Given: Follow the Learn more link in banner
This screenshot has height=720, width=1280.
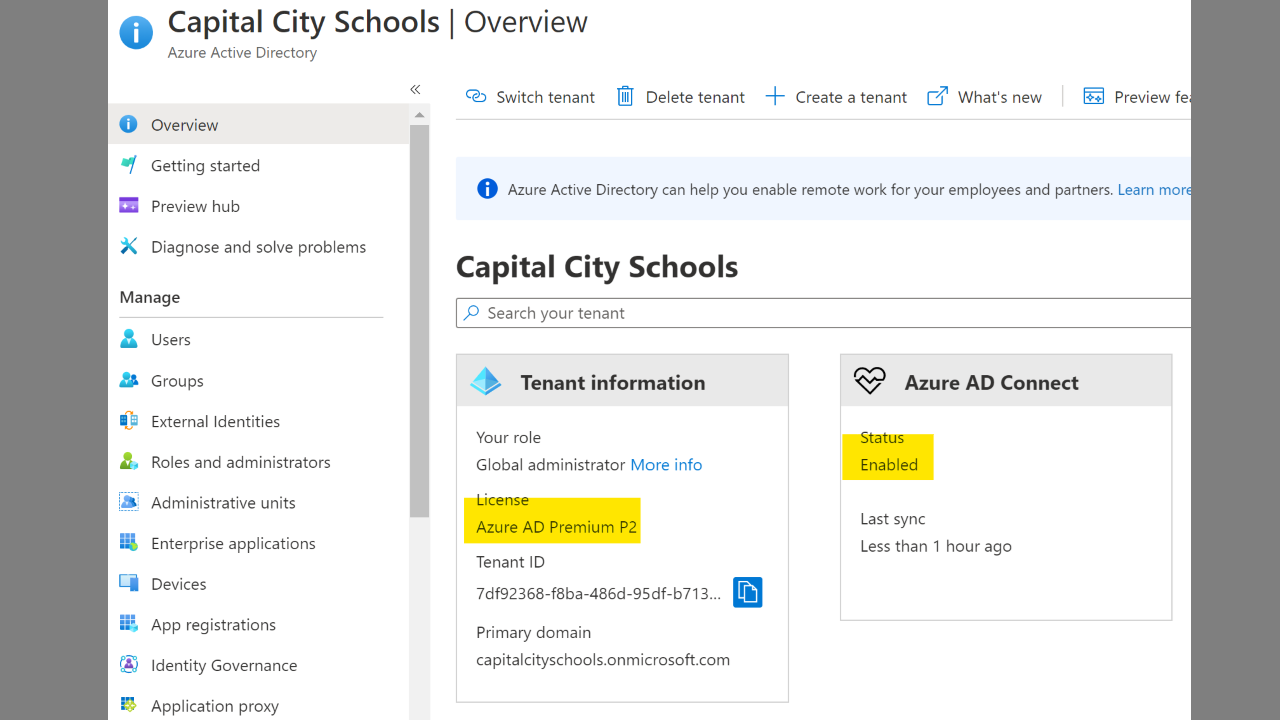Looking at the screenshot, I should pos(1154,189).
